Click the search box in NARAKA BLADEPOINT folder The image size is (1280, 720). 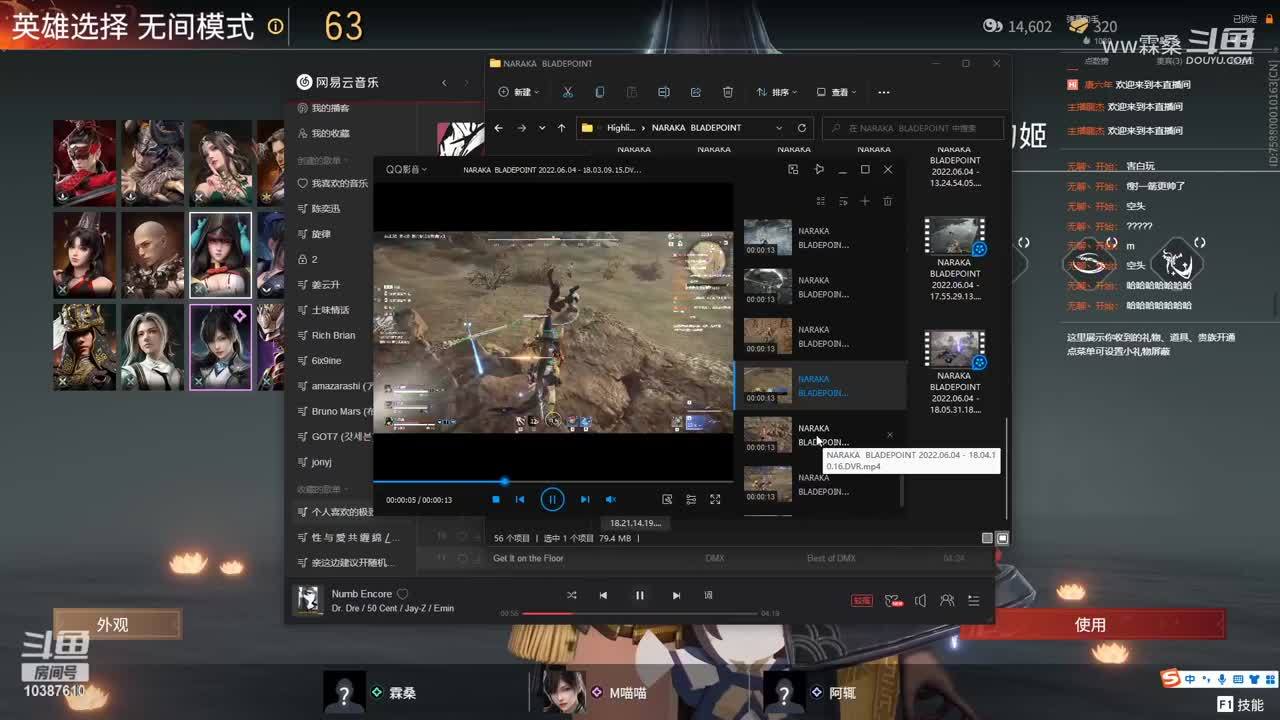913,128
